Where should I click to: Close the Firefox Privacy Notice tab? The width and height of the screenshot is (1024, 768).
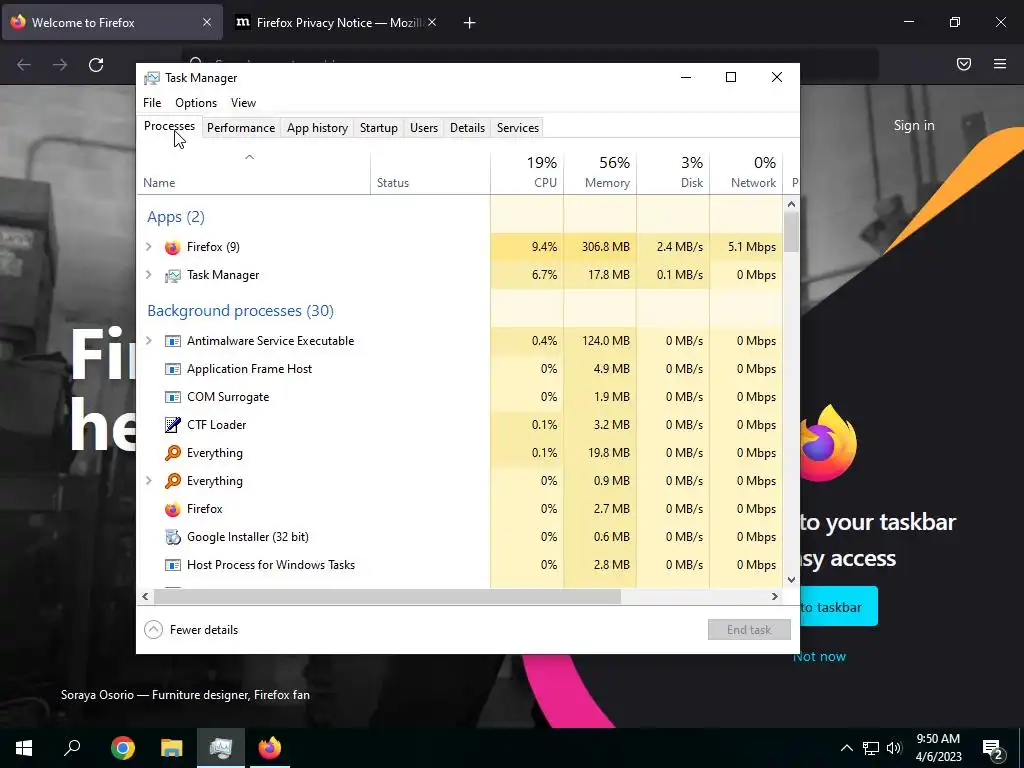point(432,22)
